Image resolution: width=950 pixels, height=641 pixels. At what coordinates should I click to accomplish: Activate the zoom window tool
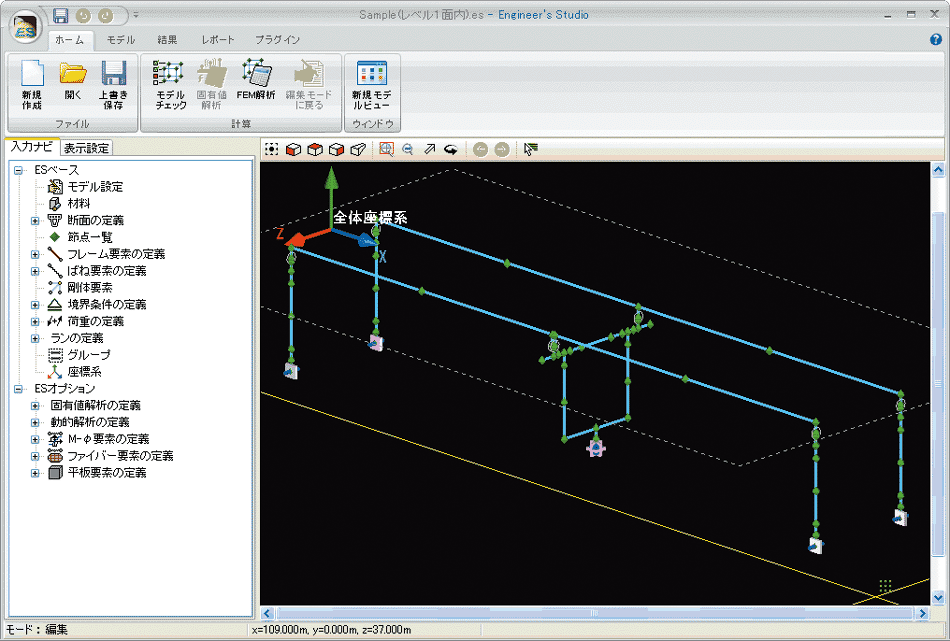(x=387, y=149)
